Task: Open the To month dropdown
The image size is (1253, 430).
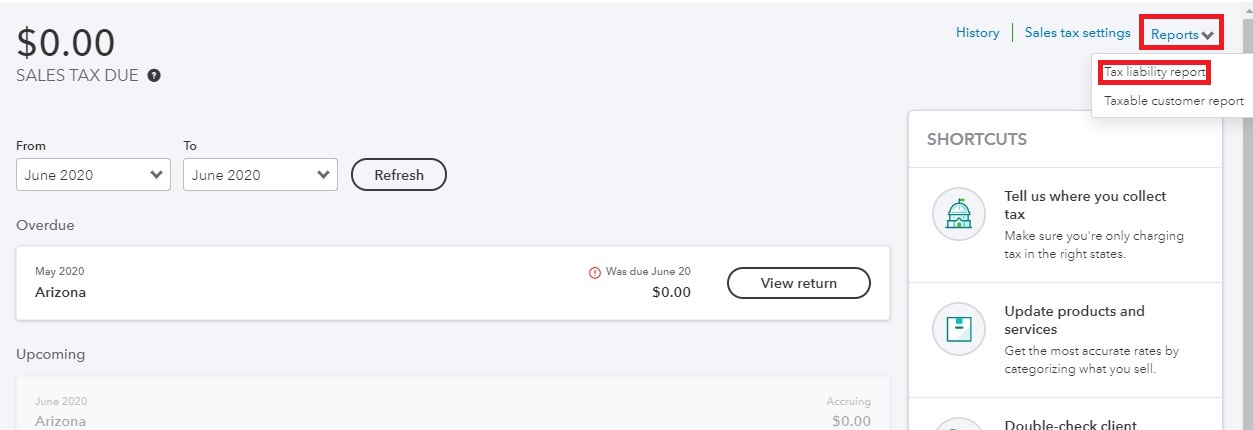Action: click(260, 174)
